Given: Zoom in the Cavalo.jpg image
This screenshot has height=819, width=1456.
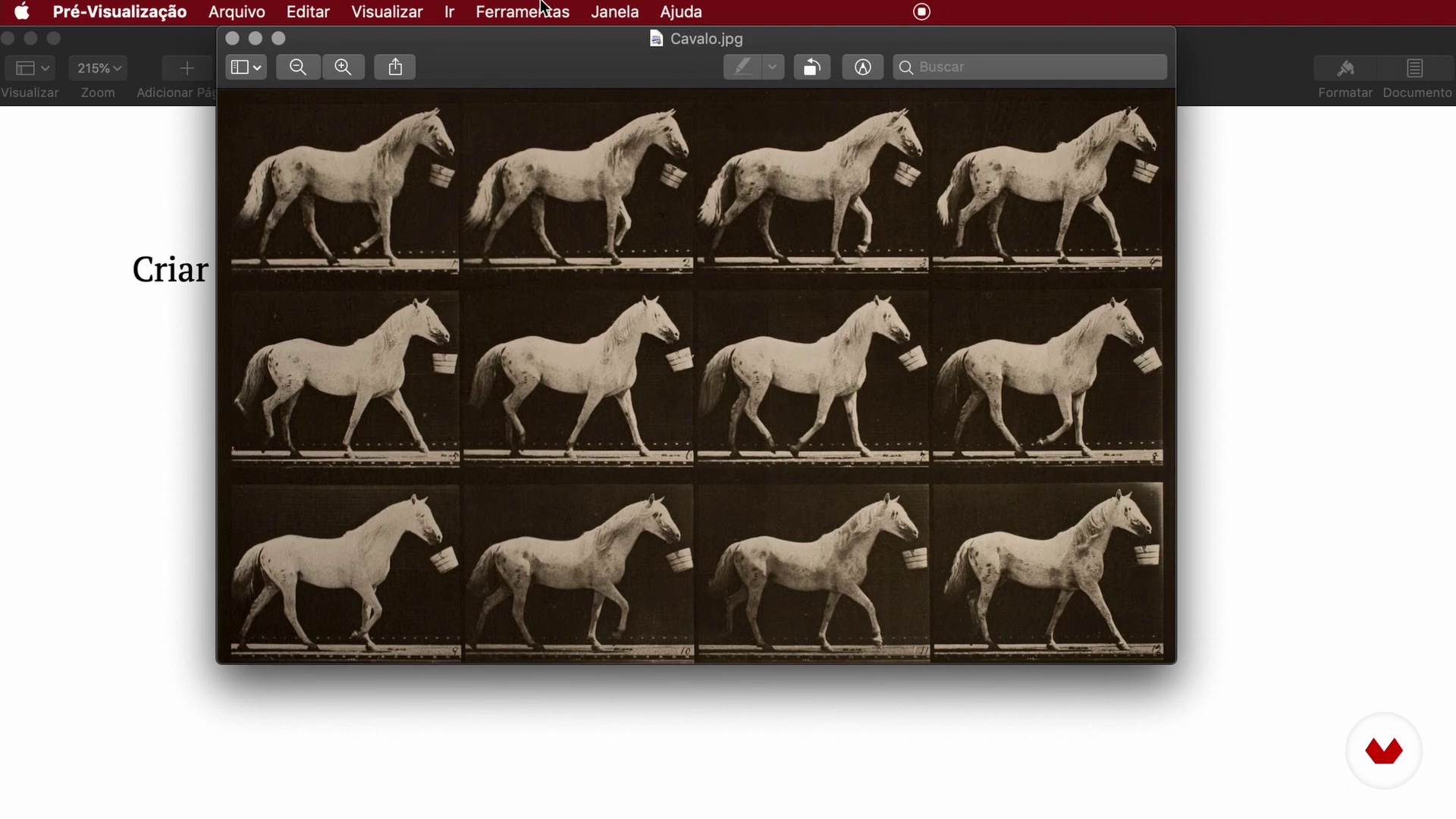Looking at the screenshot, I should pos(344,67).
